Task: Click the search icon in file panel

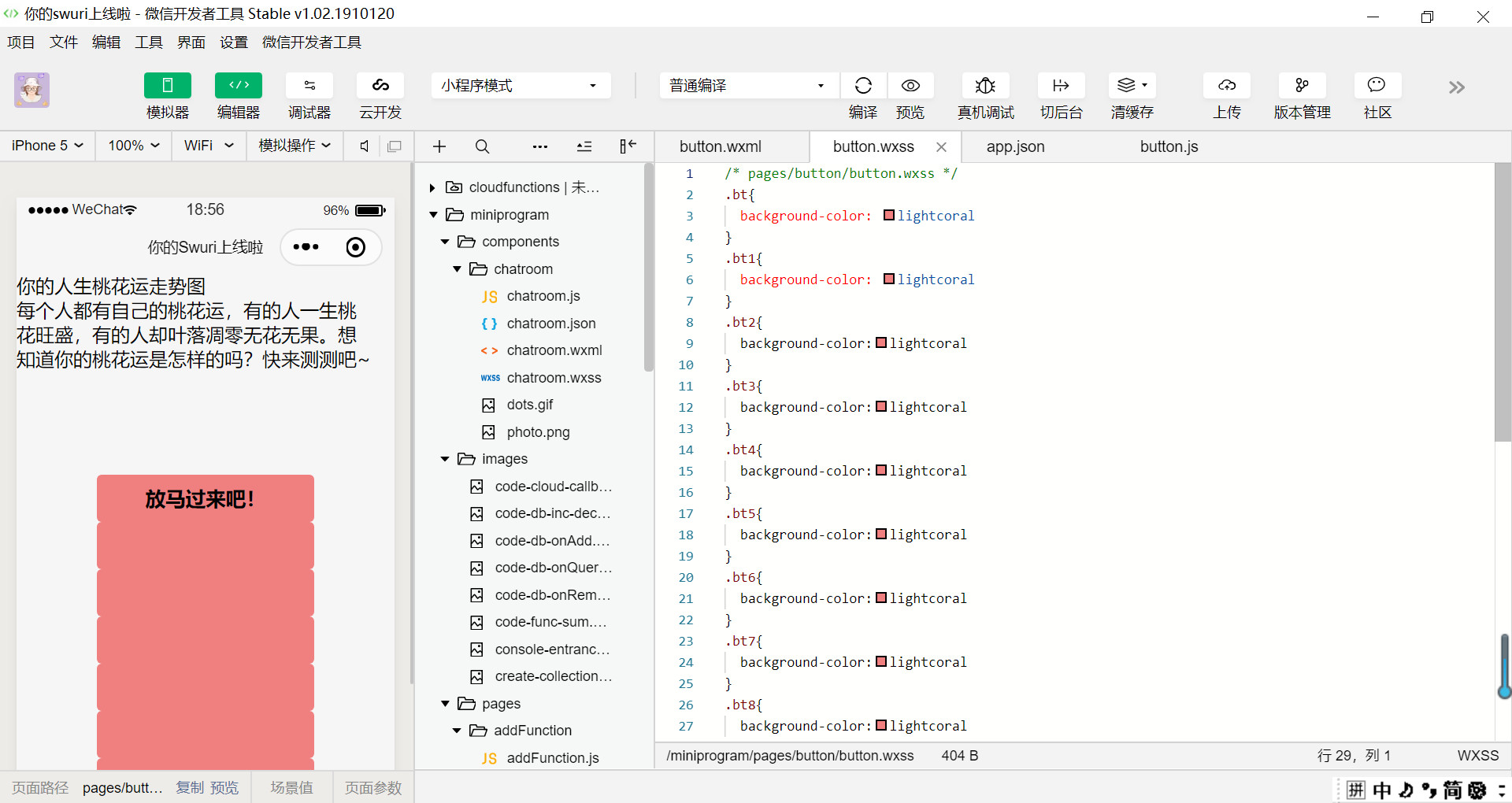Action: point(482,146)
